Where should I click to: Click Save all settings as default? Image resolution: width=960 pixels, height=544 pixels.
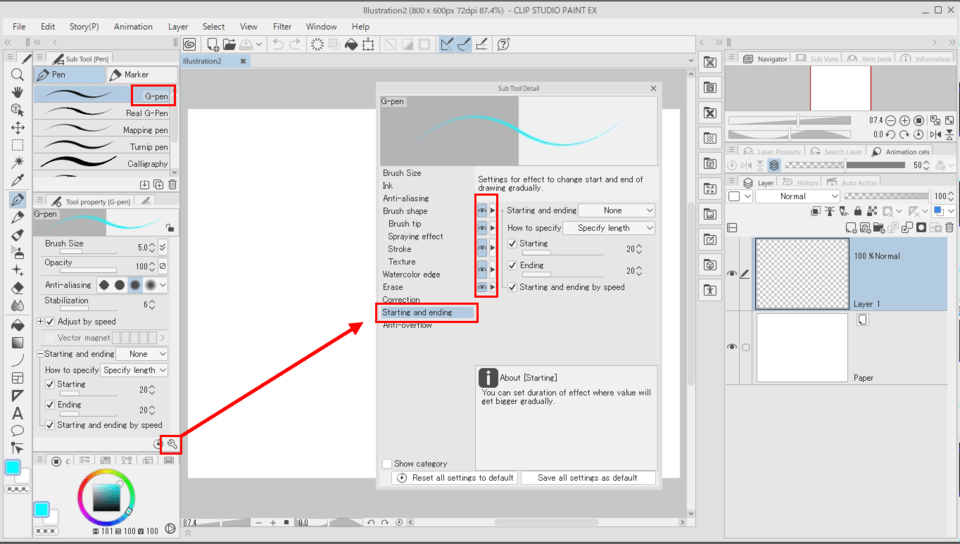[587, 478]
